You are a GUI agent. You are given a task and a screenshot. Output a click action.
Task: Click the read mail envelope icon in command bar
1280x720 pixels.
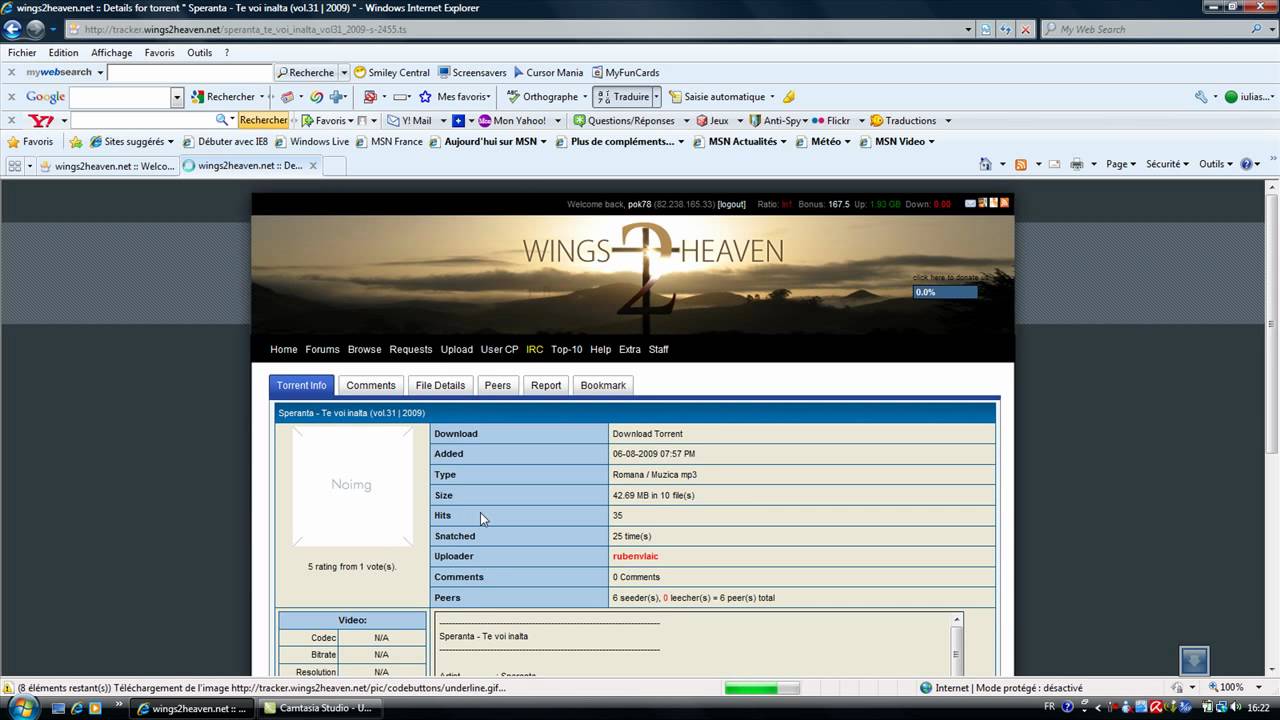[1056, 164]
